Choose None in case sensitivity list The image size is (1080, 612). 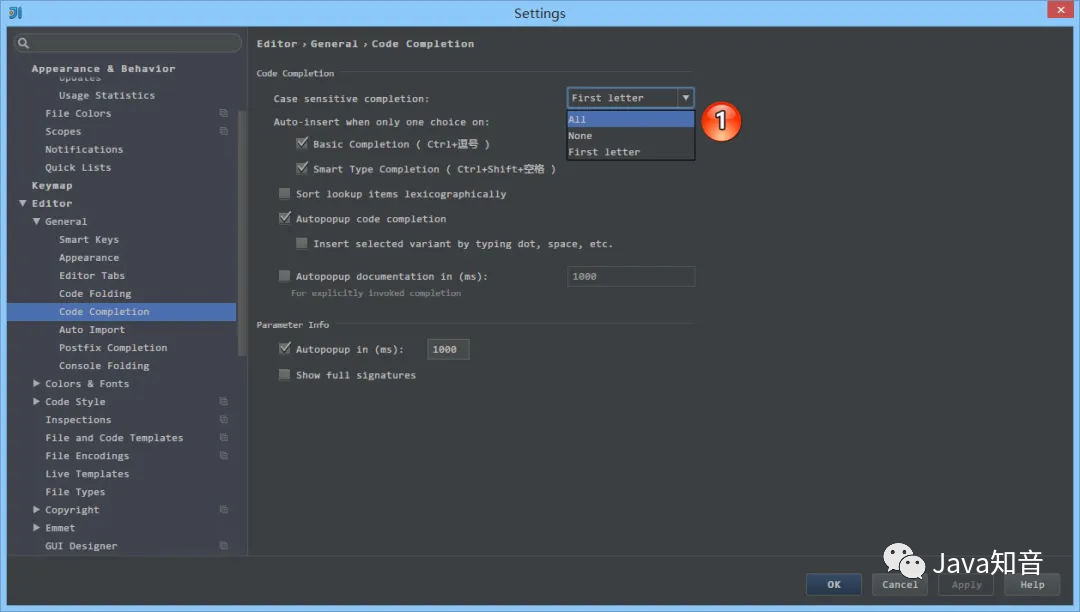pos(630,136)
